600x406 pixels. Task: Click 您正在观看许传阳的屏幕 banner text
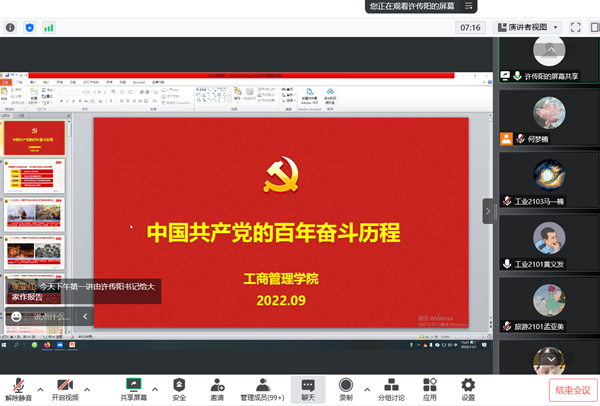[412, 6]
